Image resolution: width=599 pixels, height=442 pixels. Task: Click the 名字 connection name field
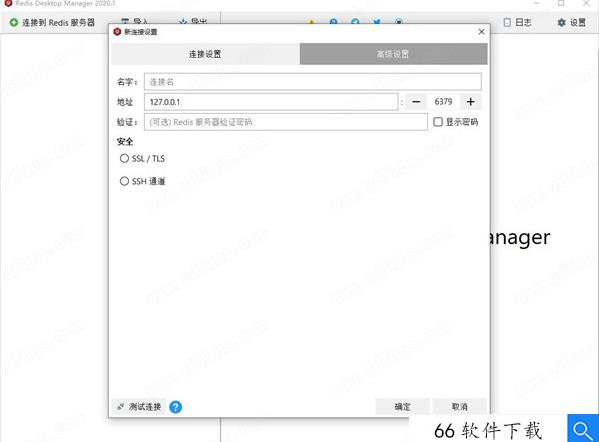pos(312,82)
